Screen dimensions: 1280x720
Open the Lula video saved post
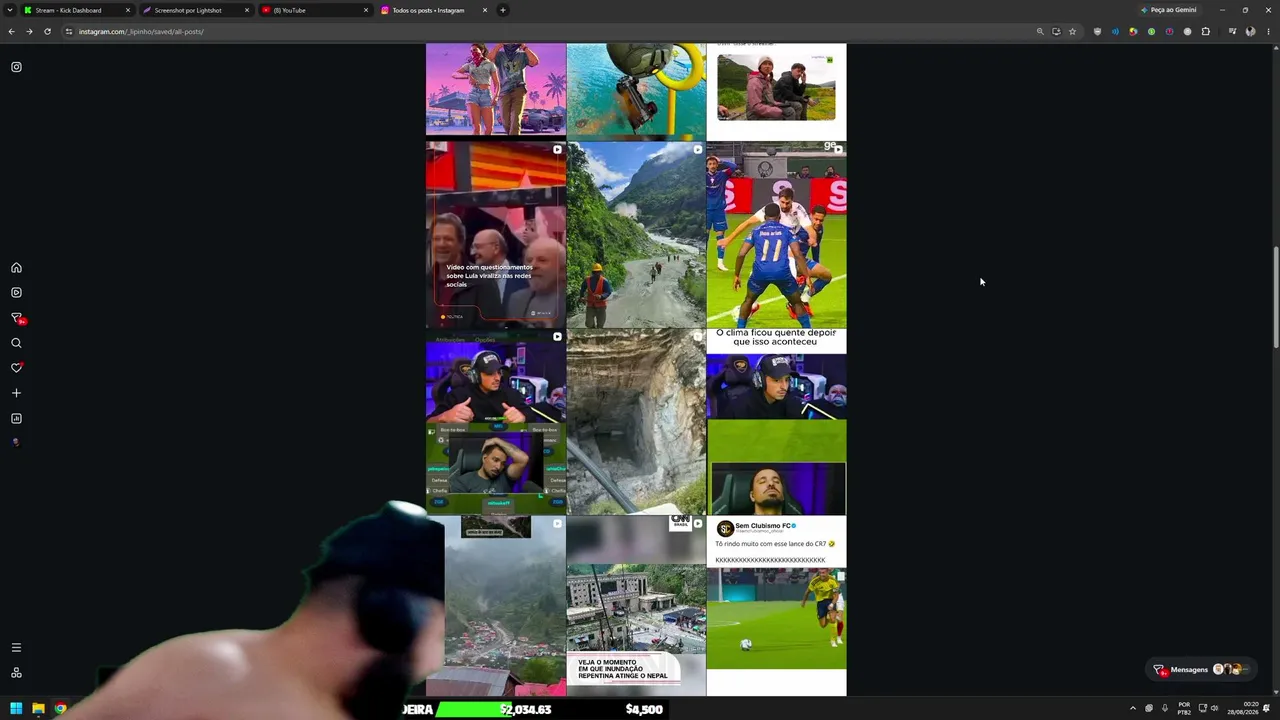[496, 235]
